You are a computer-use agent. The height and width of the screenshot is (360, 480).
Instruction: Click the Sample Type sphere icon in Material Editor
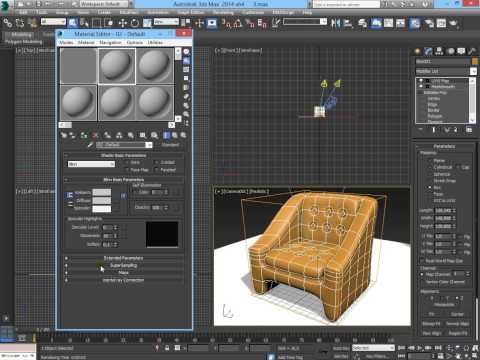(x=186, y=51)
